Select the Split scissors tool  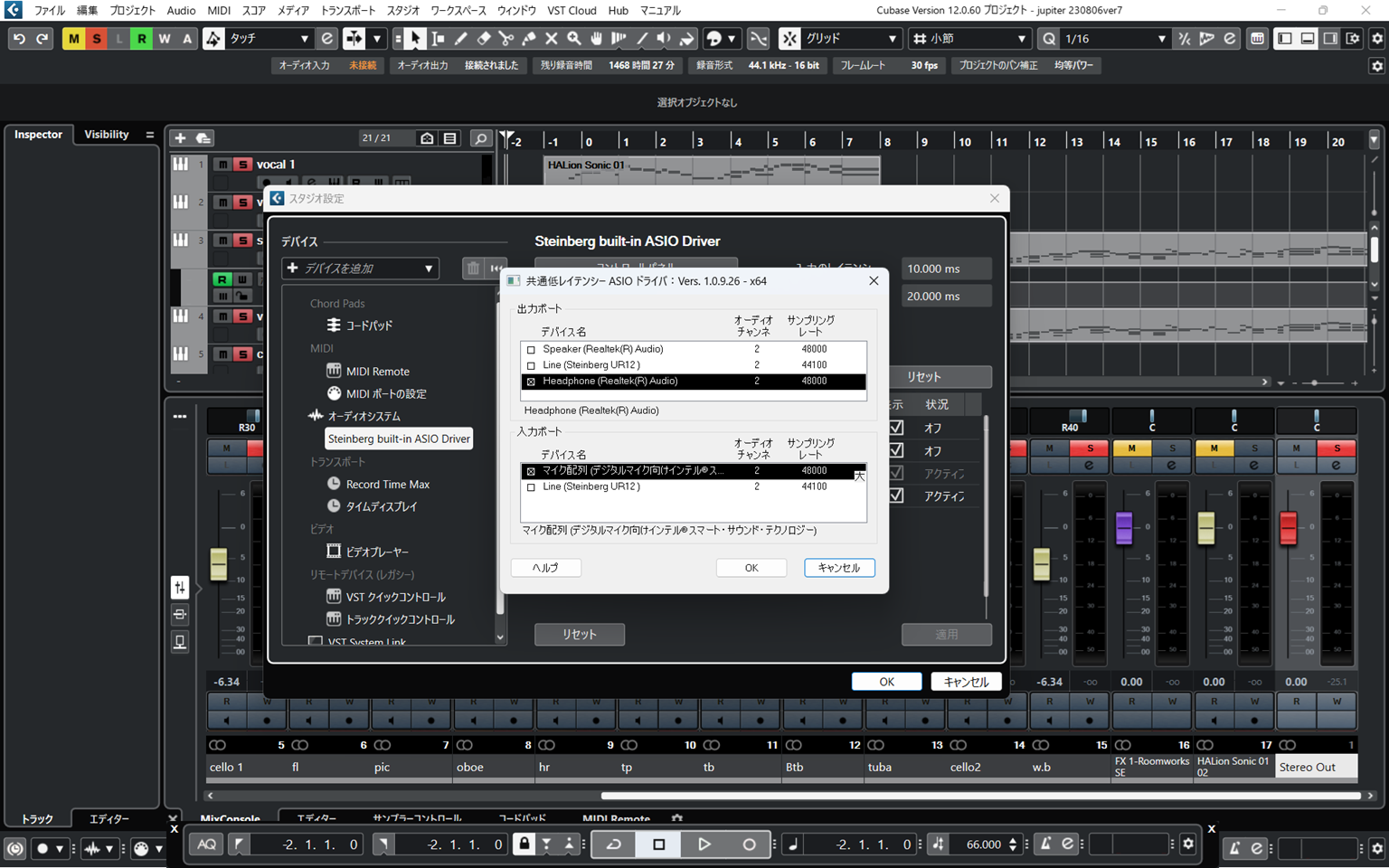coord(506,39)
